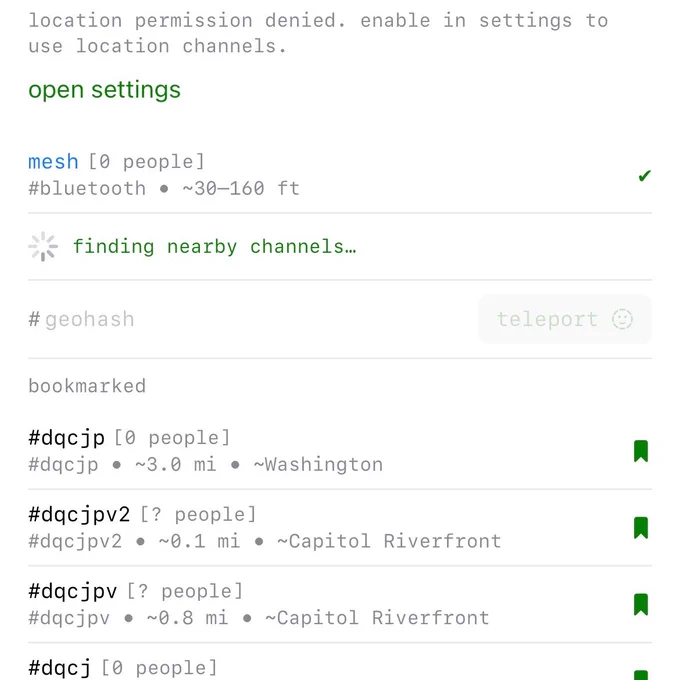Click location permission denied message
The height and width of the screenshot is (680, 680).
pos(318,33)
